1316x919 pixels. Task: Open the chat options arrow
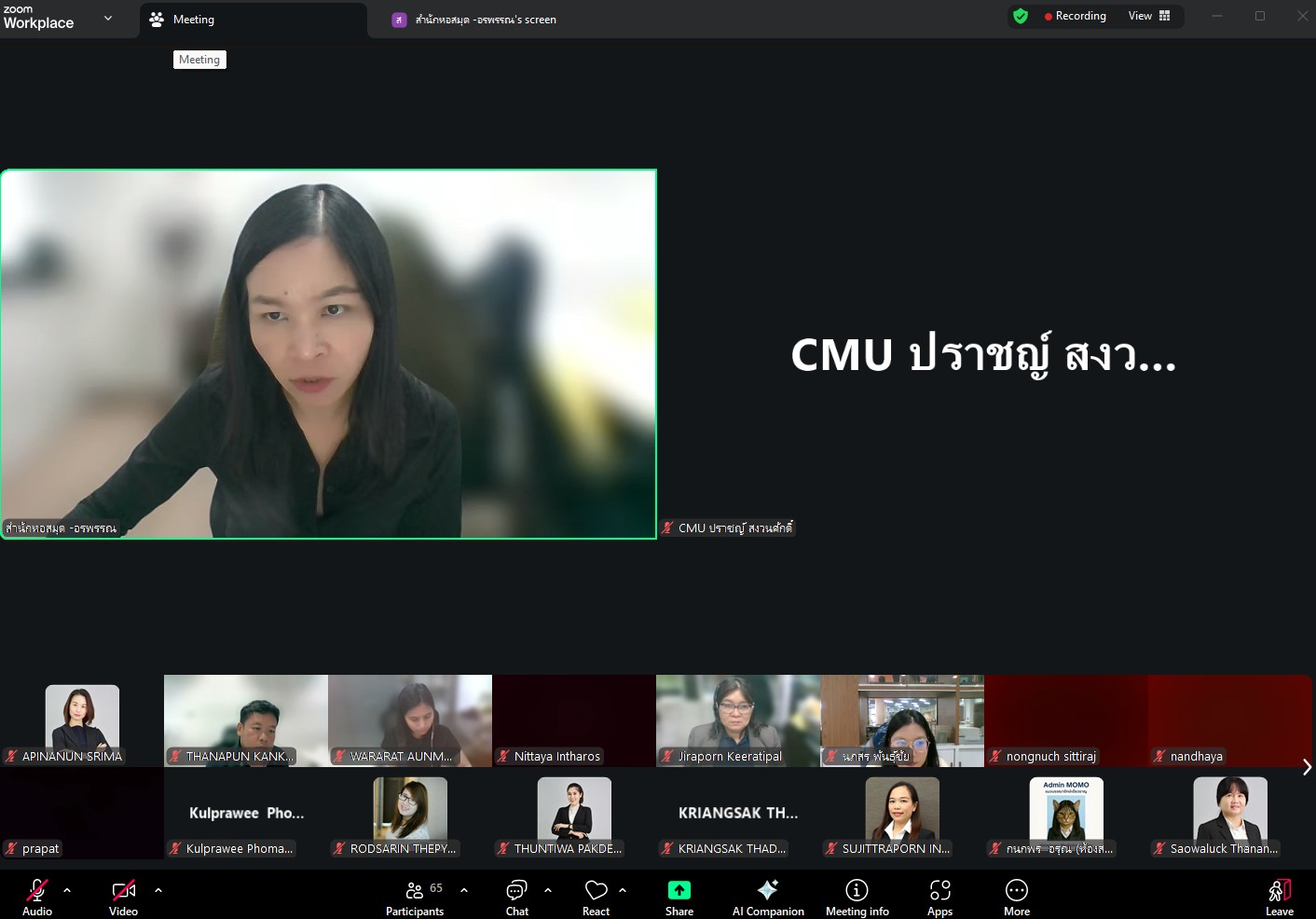[x=548, y=890]
